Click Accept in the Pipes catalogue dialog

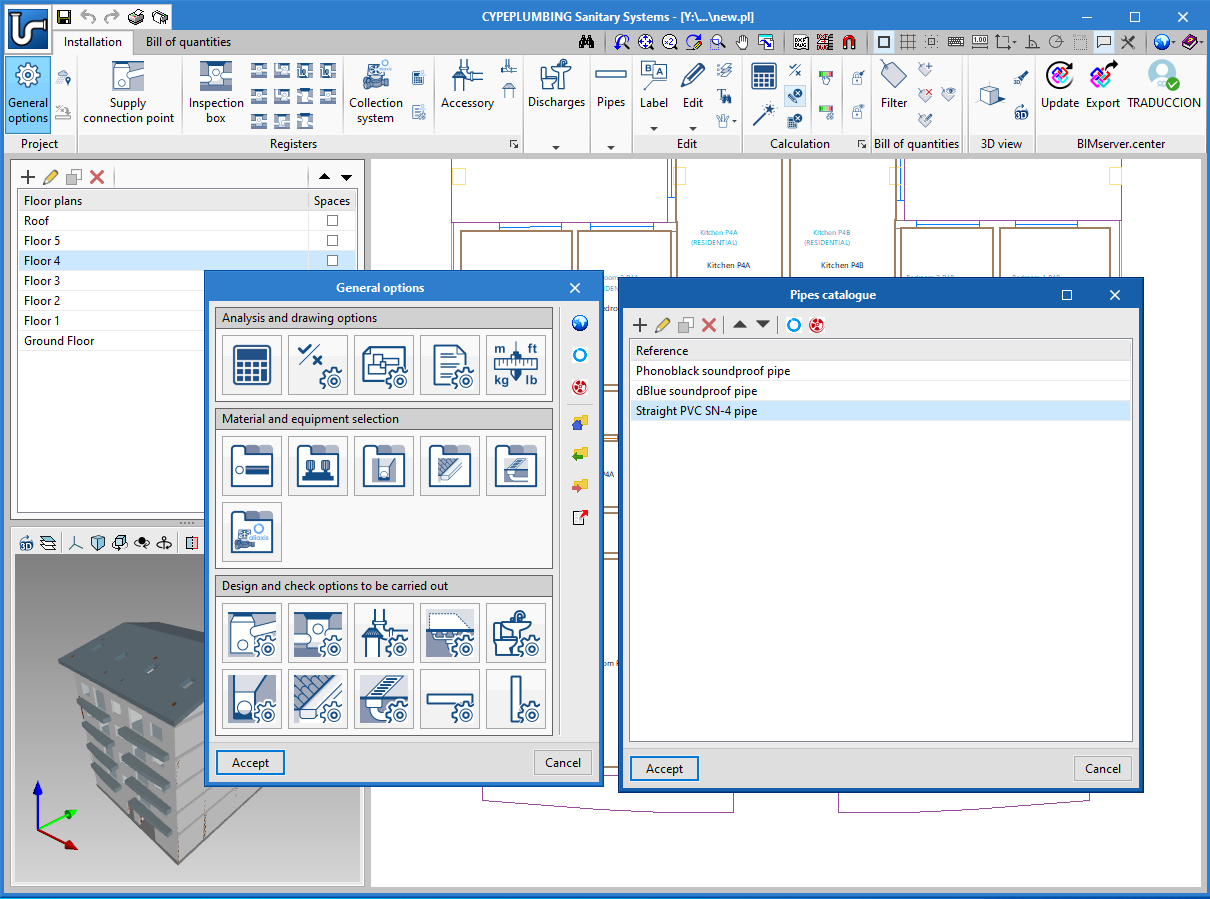[x=664, y=769]
